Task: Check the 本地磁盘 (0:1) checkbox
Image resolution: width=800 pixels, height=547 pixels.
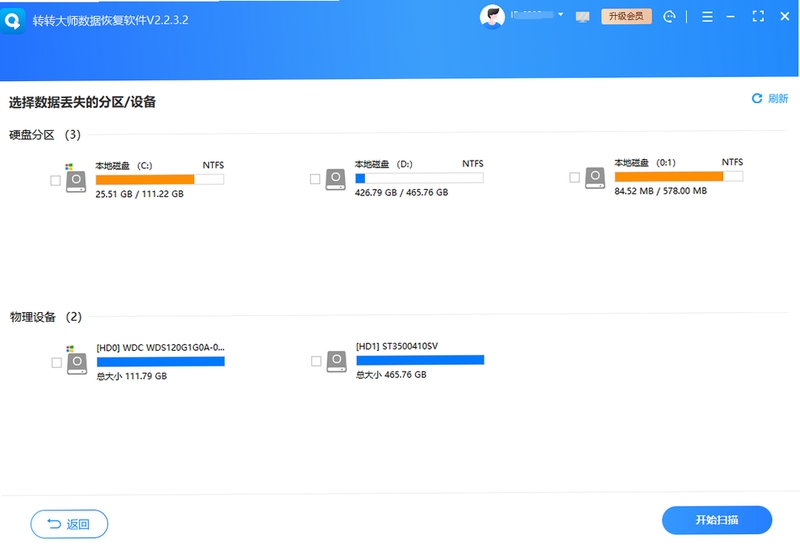Action: (574, 178)
